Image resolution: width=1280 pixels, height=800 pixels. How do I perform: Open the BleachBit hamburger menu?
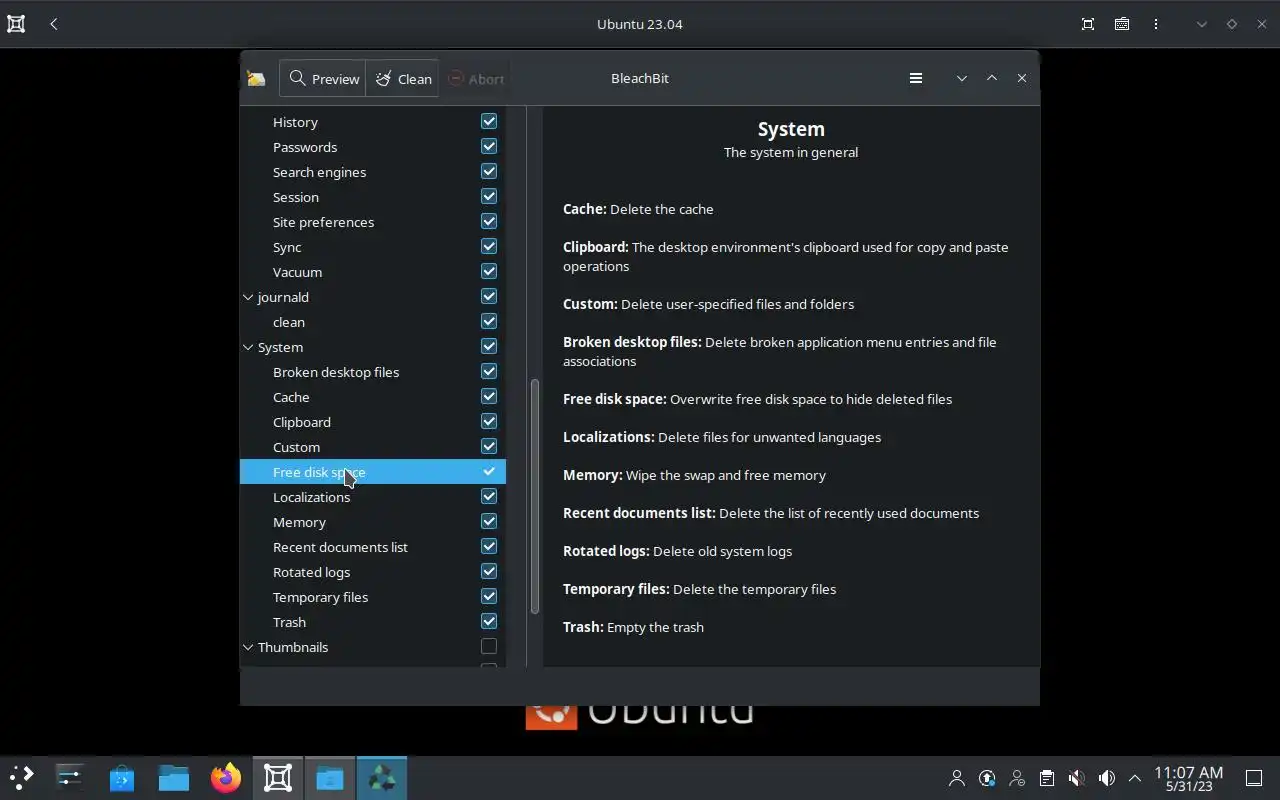(915, 78)
